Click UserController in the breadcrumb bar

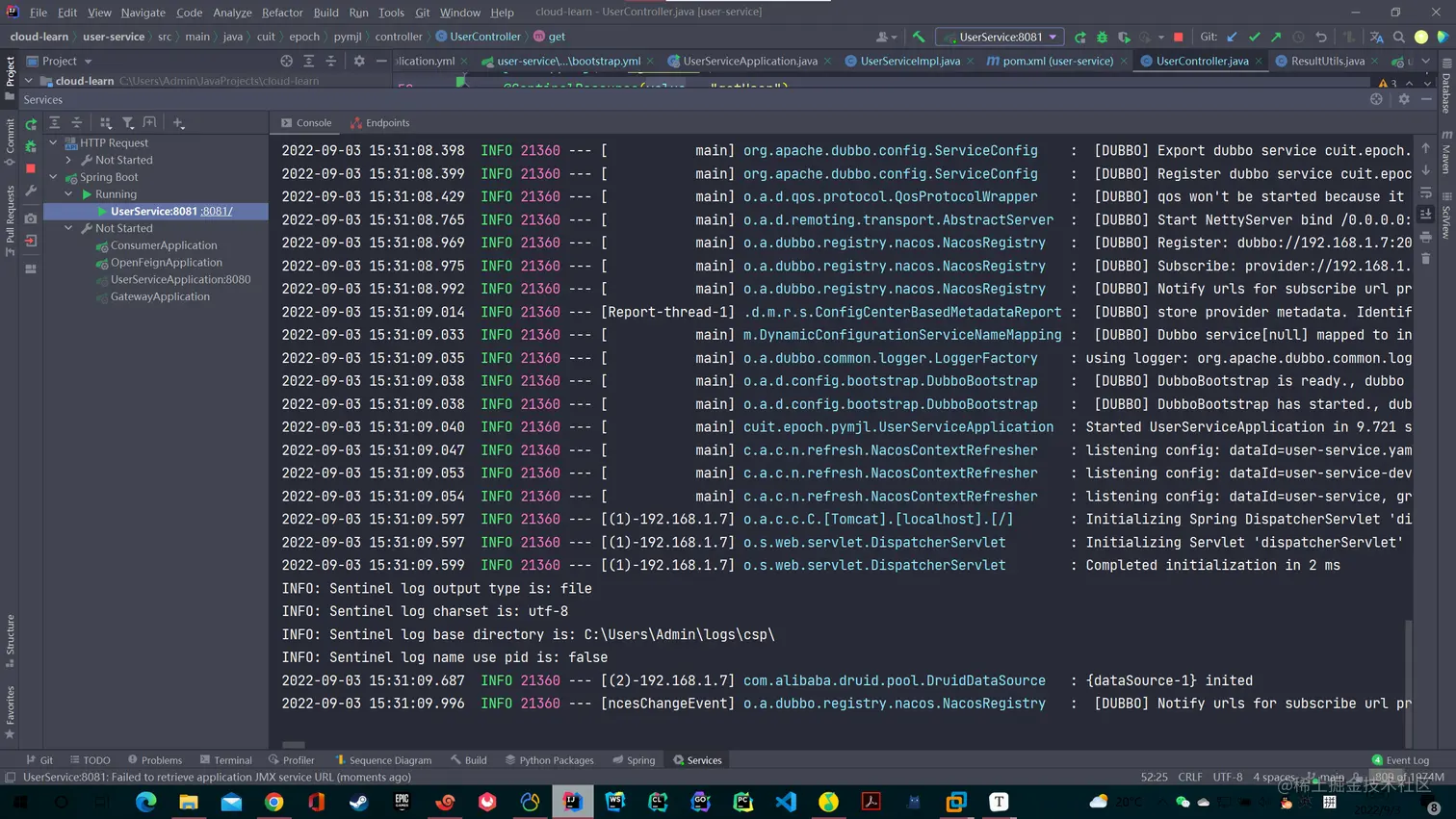click(x=478, y=37)
